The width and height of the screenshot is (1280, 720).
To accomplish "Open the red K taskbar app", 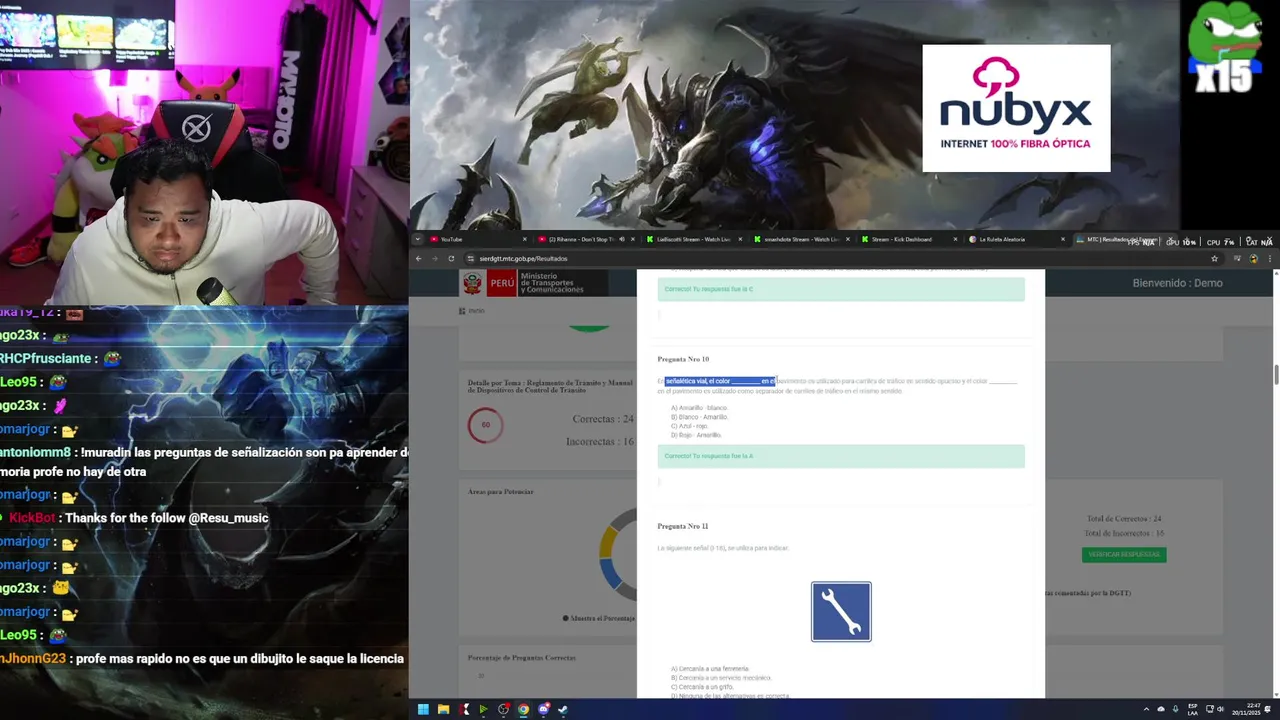I will point(464,709).
